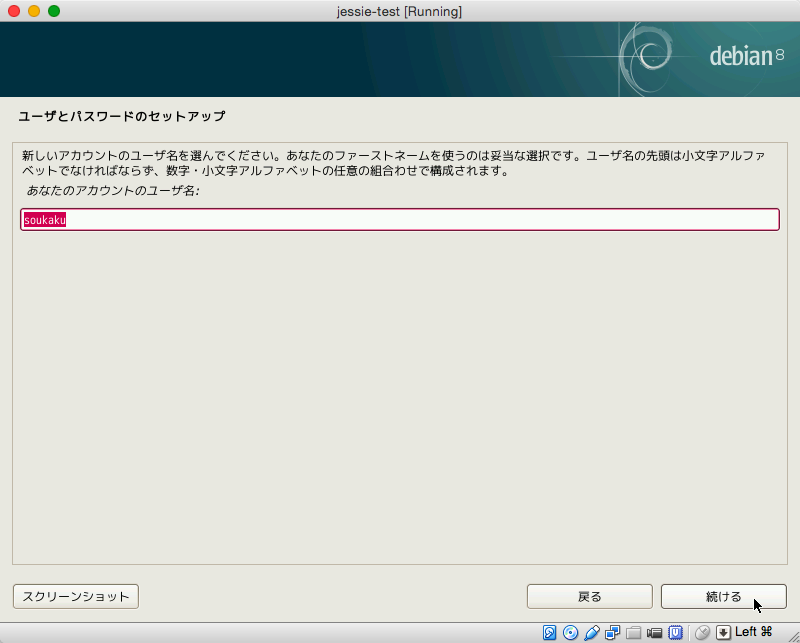
Task: Click the debian 8 logo banner
Action: click(400, 59)
